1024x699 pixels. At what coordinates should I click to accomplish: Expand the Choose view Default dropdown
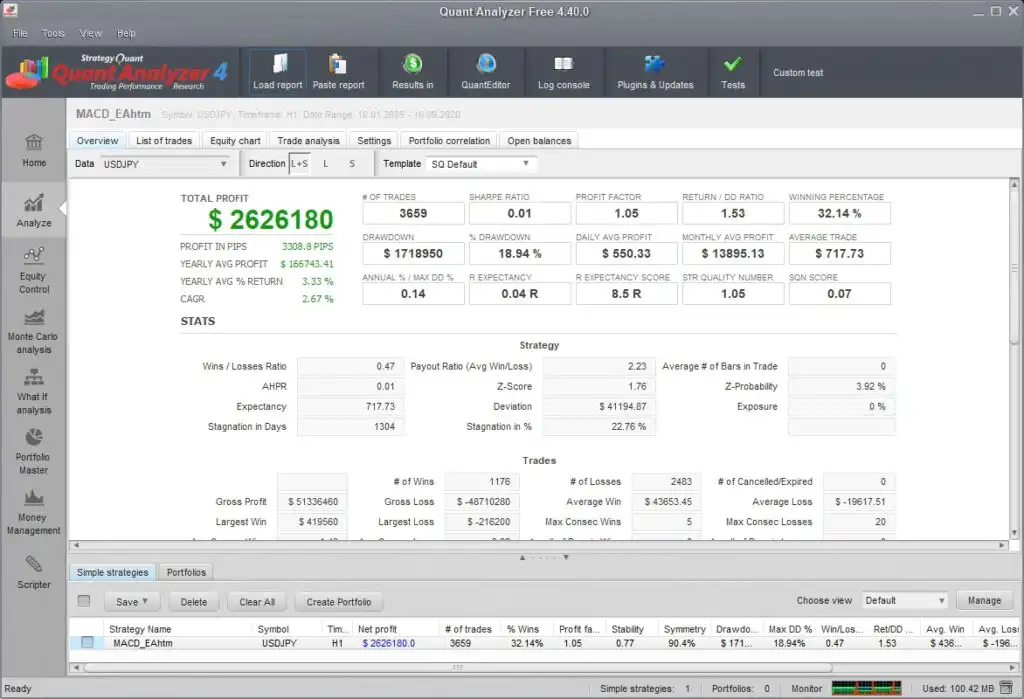pos(904,601)
